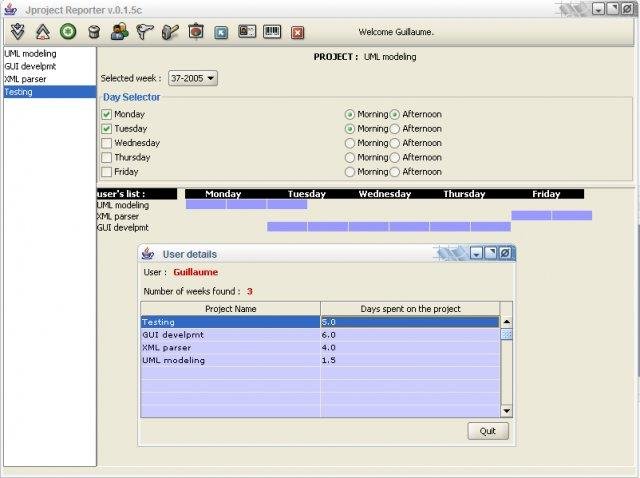Click the ID card toolbar icon
The image size is (640, 478).
click(x=247, y=31)
